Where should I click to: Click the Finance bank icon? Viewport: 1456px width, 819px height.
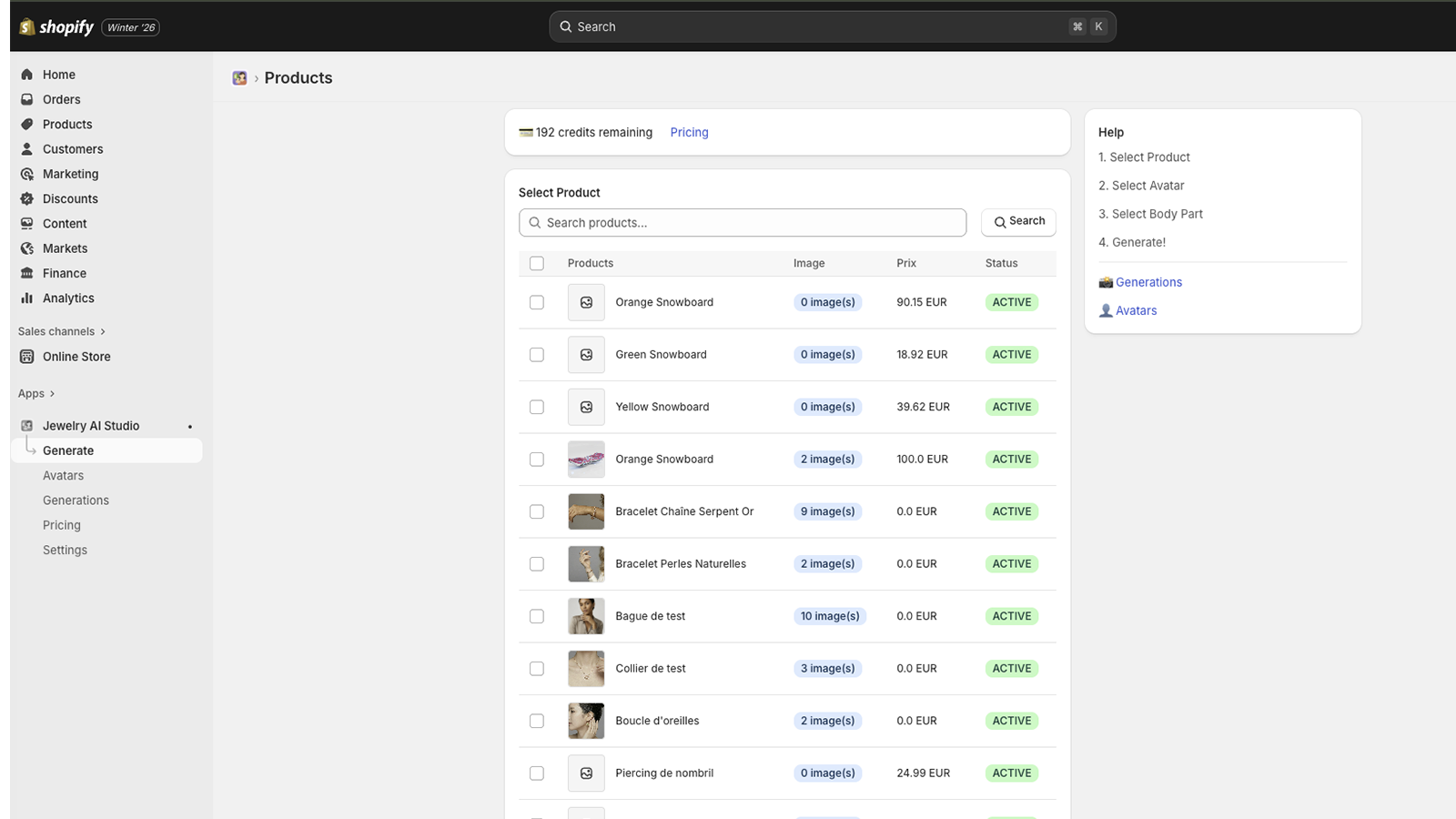click(x=27, y=273)
